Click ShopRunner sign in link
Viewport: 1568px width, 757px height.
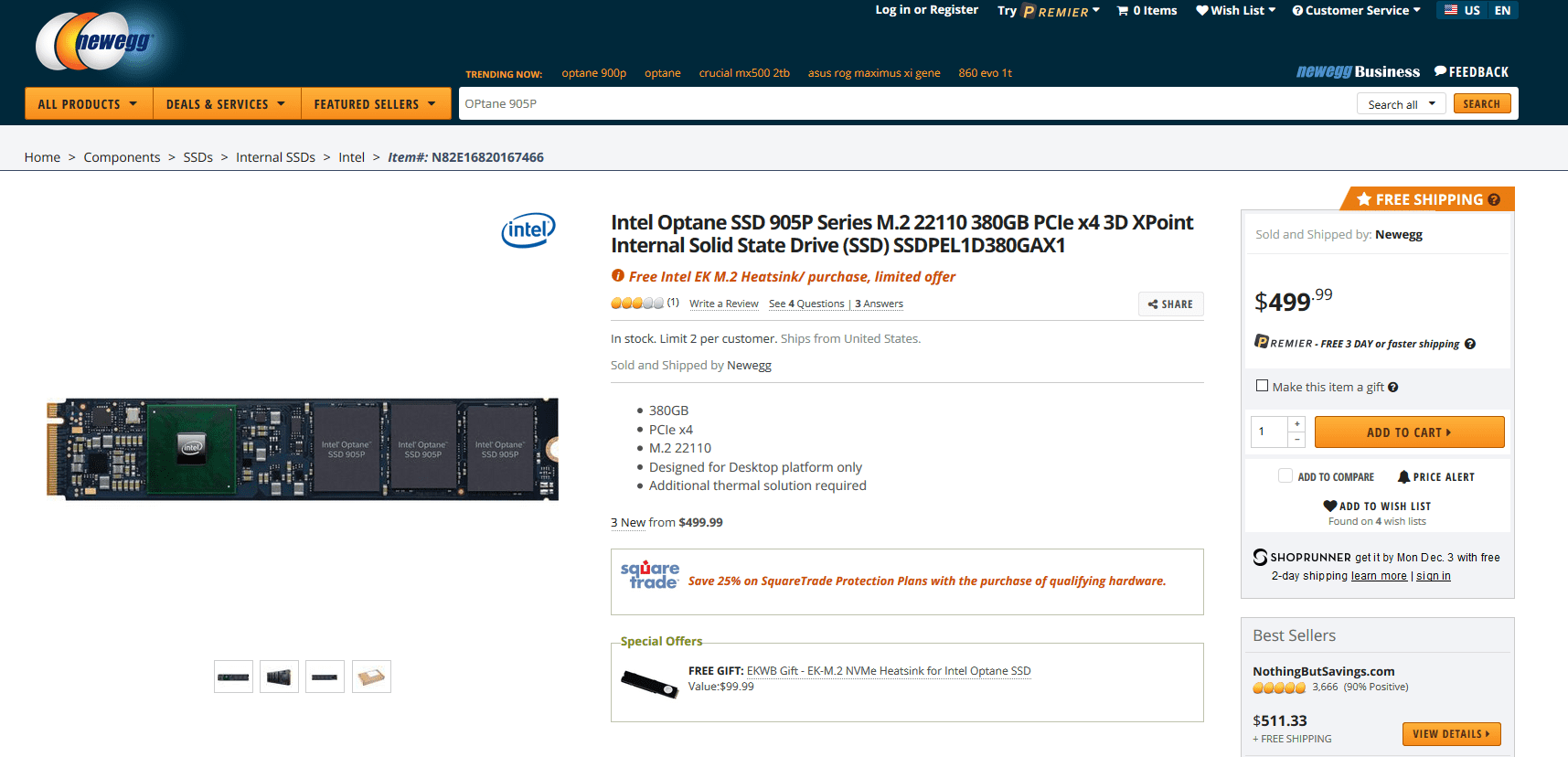(x=1434, y=576)
